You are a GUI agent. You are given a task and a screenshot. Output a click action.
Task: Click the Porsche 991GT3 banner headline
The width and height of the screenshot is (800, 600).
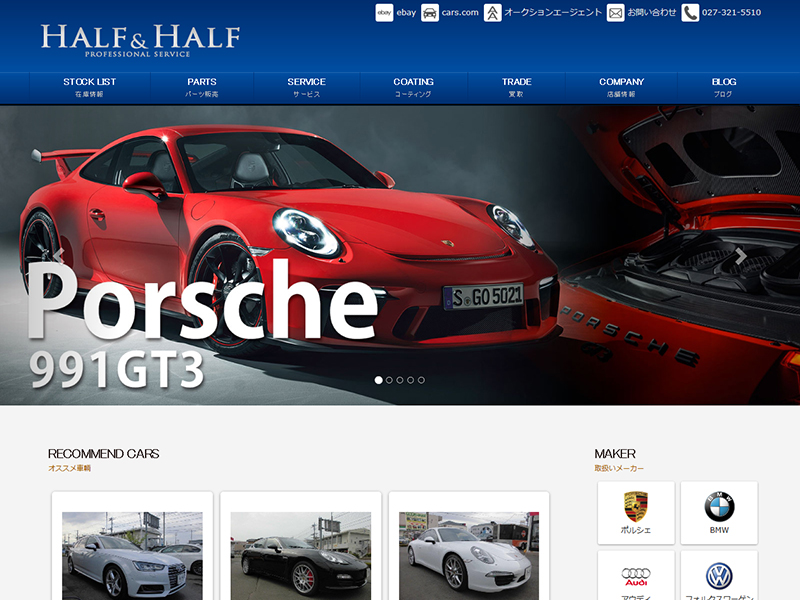(203, 324)
